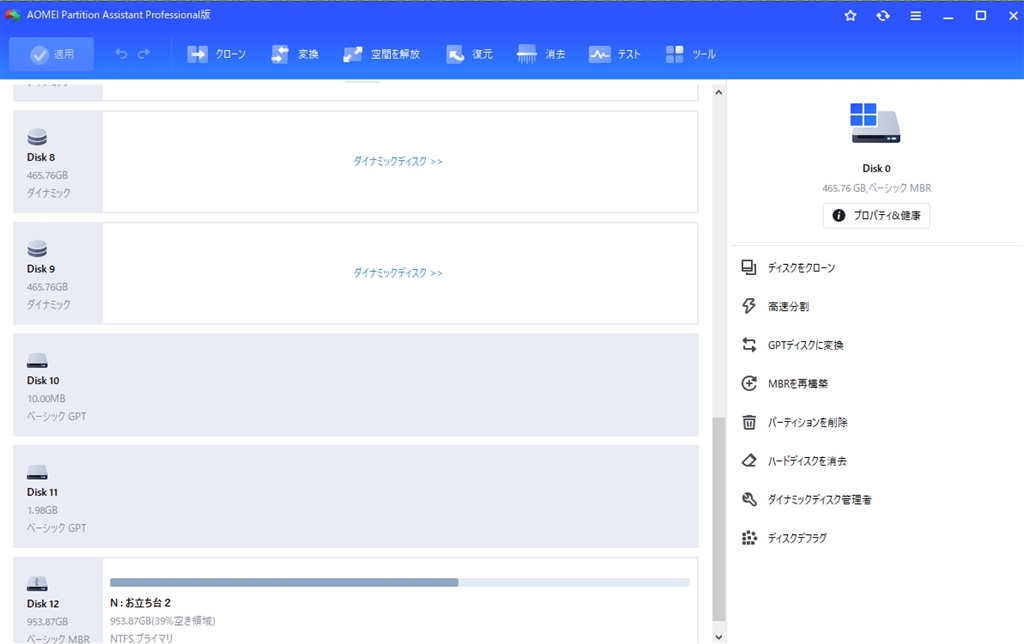Open Disk 8 dynamic disk link
This screenshot has width=1024, height=644.
click(x=398, y=161)
